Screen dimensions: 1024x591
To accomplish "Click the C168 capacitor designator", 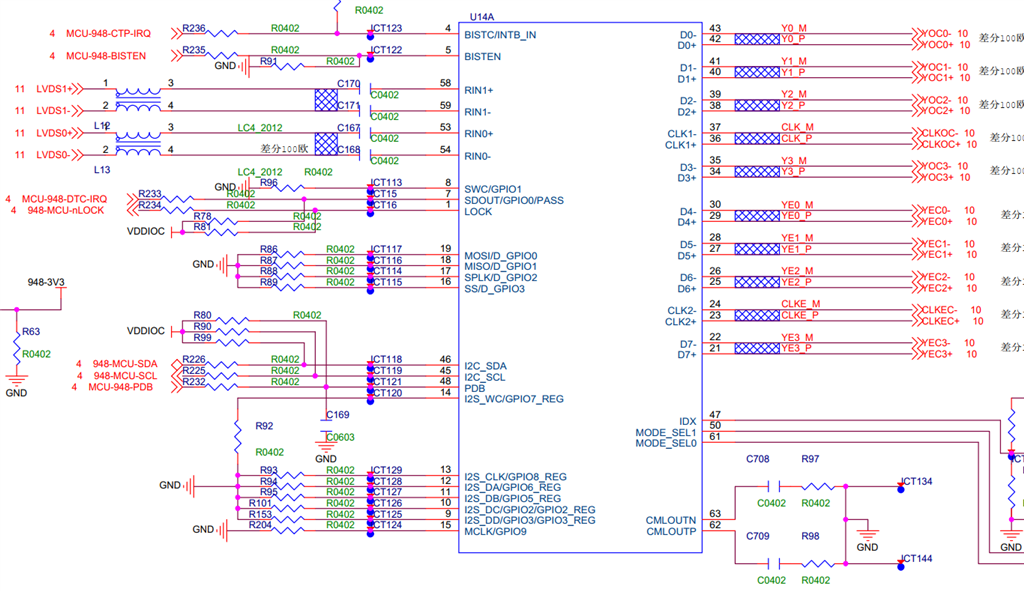I will (x=349, y=150).
